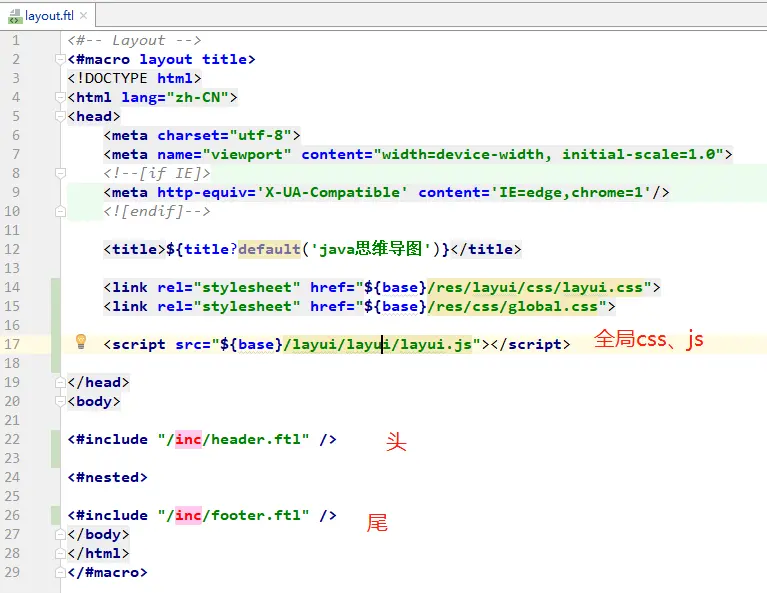The height and width of the screenshot is (593, 767).
Task: Click the closing #macro fold marker
Action: (x=60, y=572)
